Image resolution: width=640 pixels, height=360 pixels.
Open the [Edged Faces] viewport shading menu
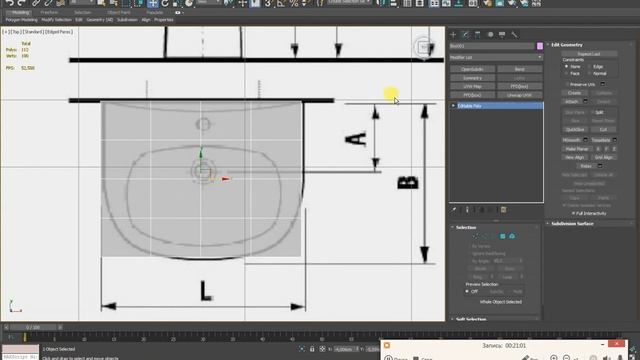click(59, 32)
